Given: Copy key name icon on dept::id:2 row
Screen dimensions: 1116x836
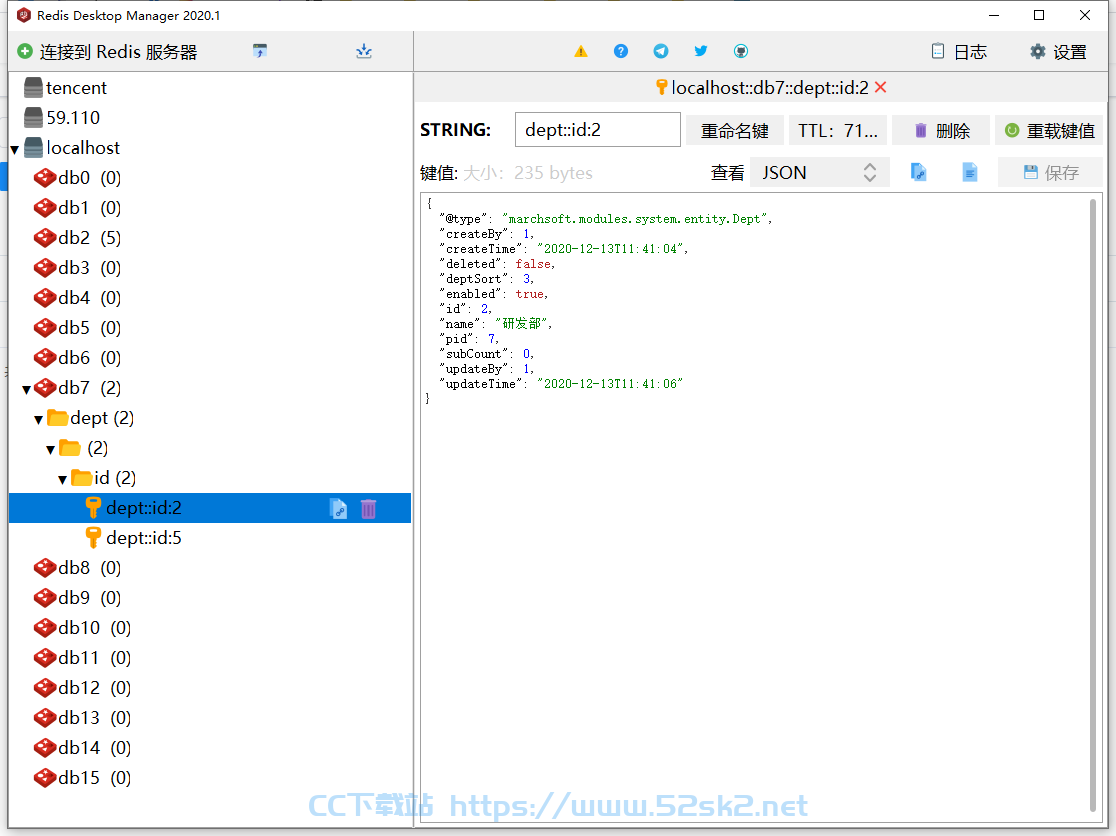Looking at the screenshot, I should (x=339, y=509).
